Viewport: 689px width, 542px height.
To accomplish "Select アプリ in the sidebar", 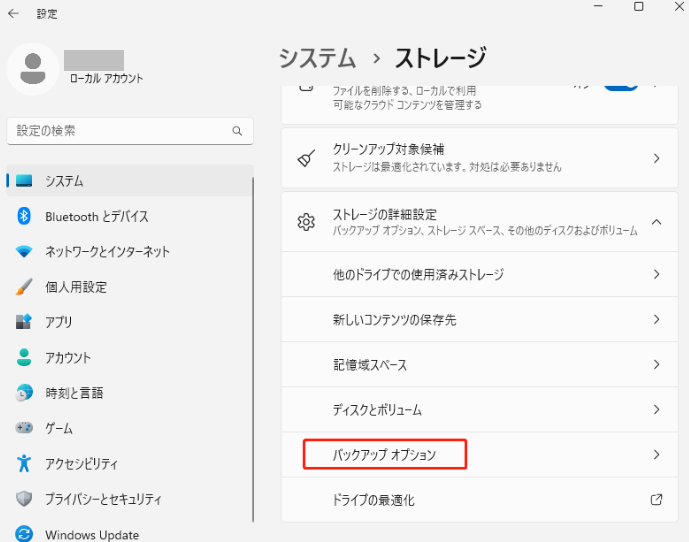I will pyautogui.click(x=58, y=322).
